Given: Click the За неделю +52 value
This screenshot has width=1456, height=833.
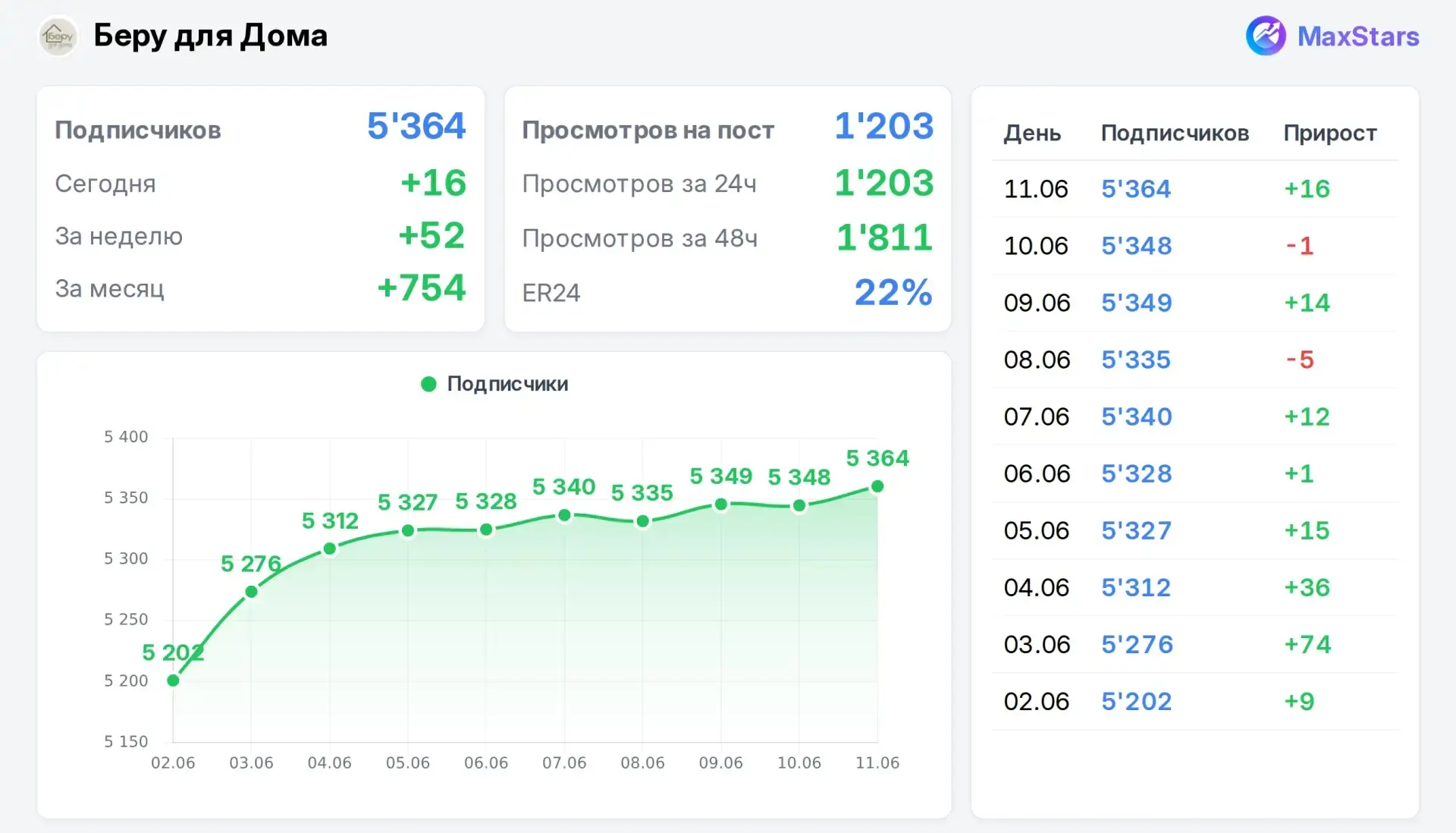Looking at the screenshot, I should (431, 235).
